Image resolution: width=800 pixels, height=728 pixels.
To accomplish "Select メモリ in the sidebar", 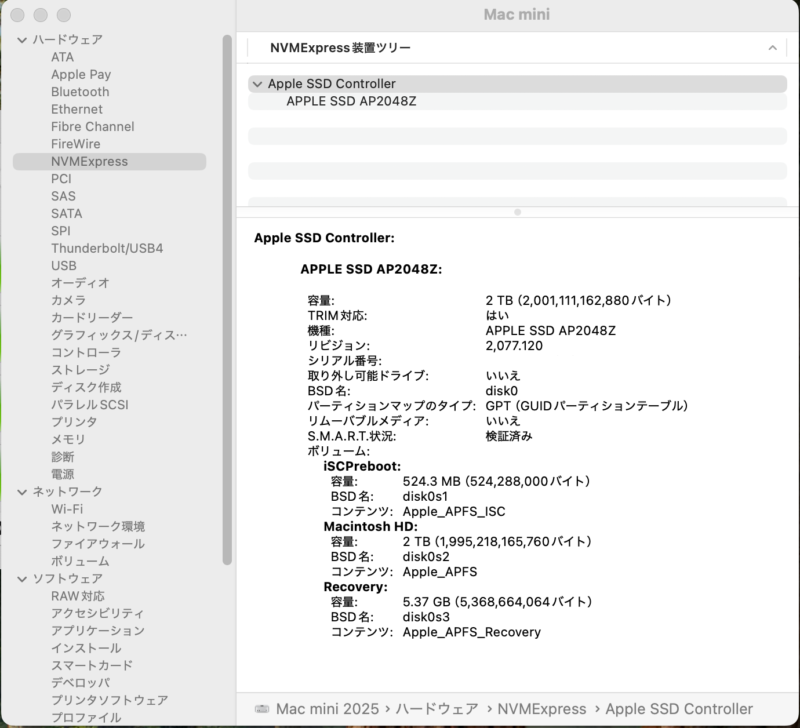I will click(x=68, y=439).
